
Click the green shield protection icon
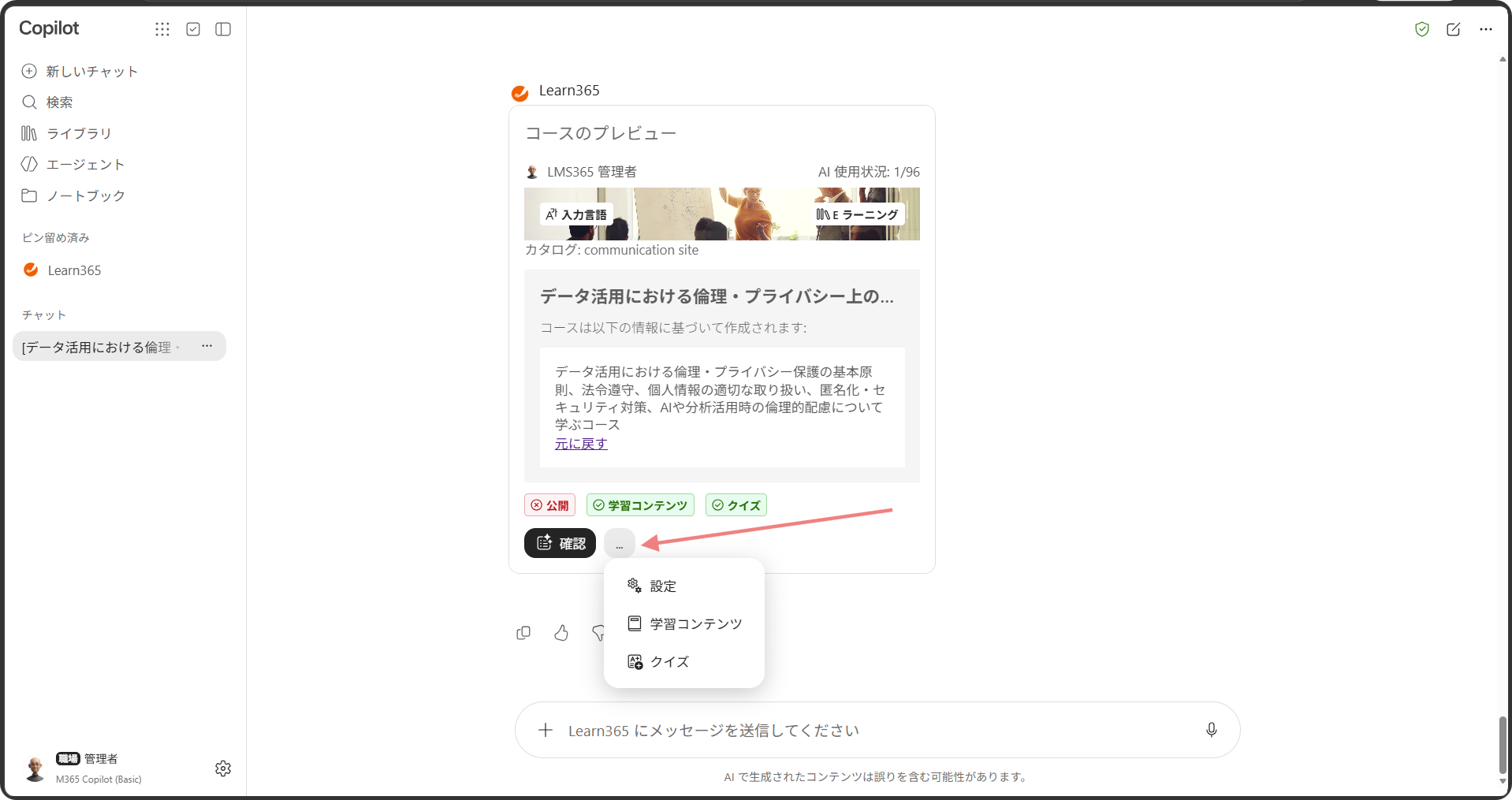click(1422, 29)
